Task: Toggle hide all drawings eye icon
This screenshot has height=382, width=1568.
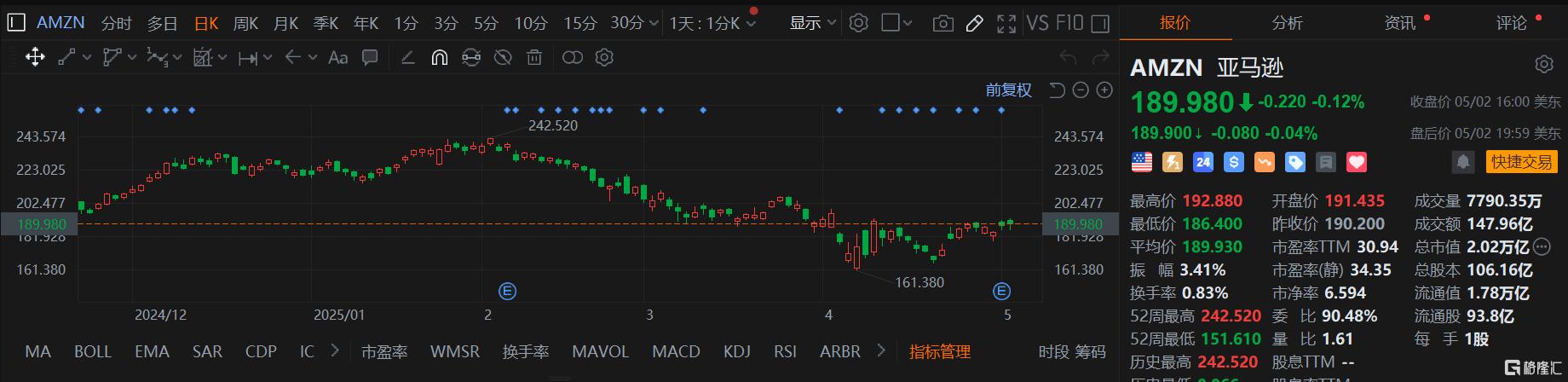Action: (503, 58)
